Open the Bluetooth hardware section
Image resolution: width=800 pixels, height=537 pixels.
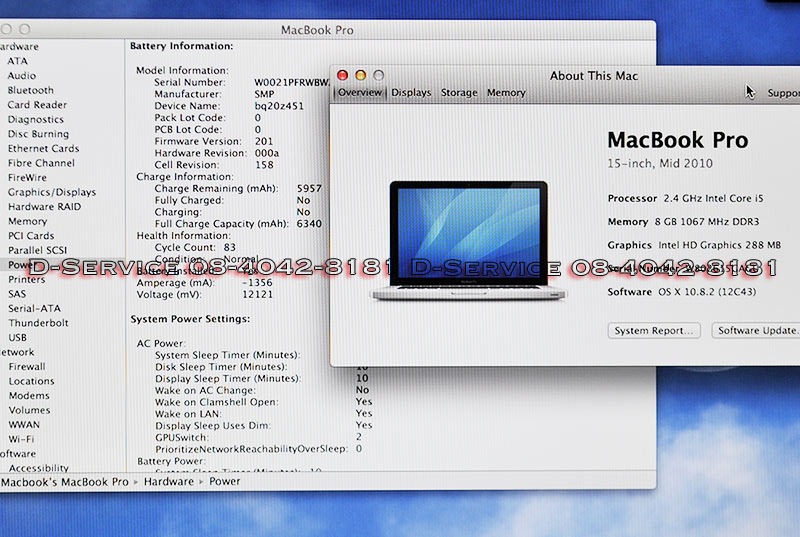pyautogui.click(x=31, y=90)
